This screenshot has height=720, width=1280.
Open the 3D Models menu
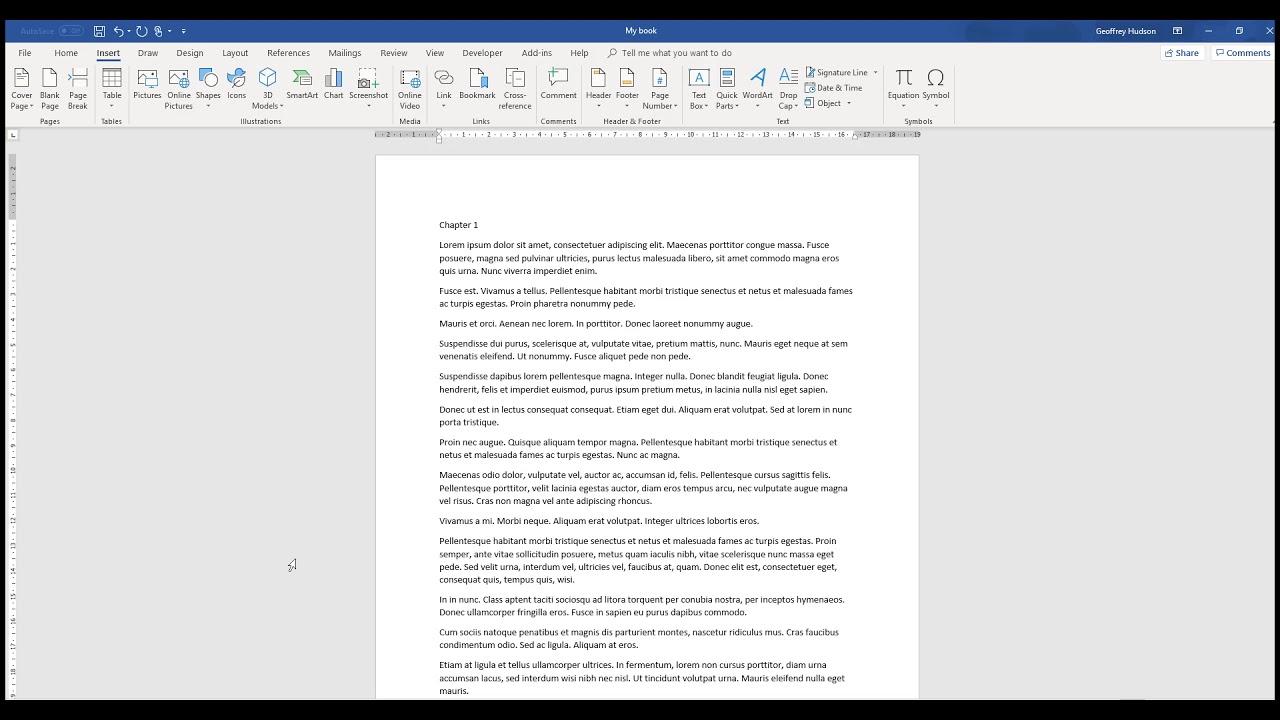[x=268, y=89]
